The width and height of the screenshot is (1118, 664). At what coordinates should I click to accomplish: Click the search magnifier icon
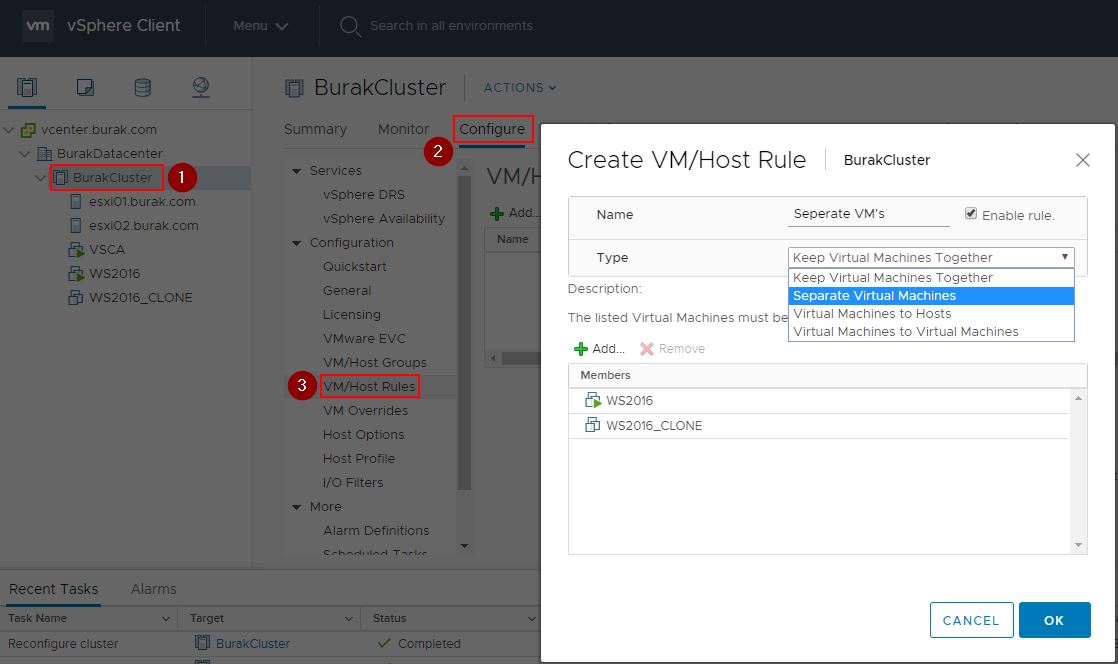tap(350, 26)
